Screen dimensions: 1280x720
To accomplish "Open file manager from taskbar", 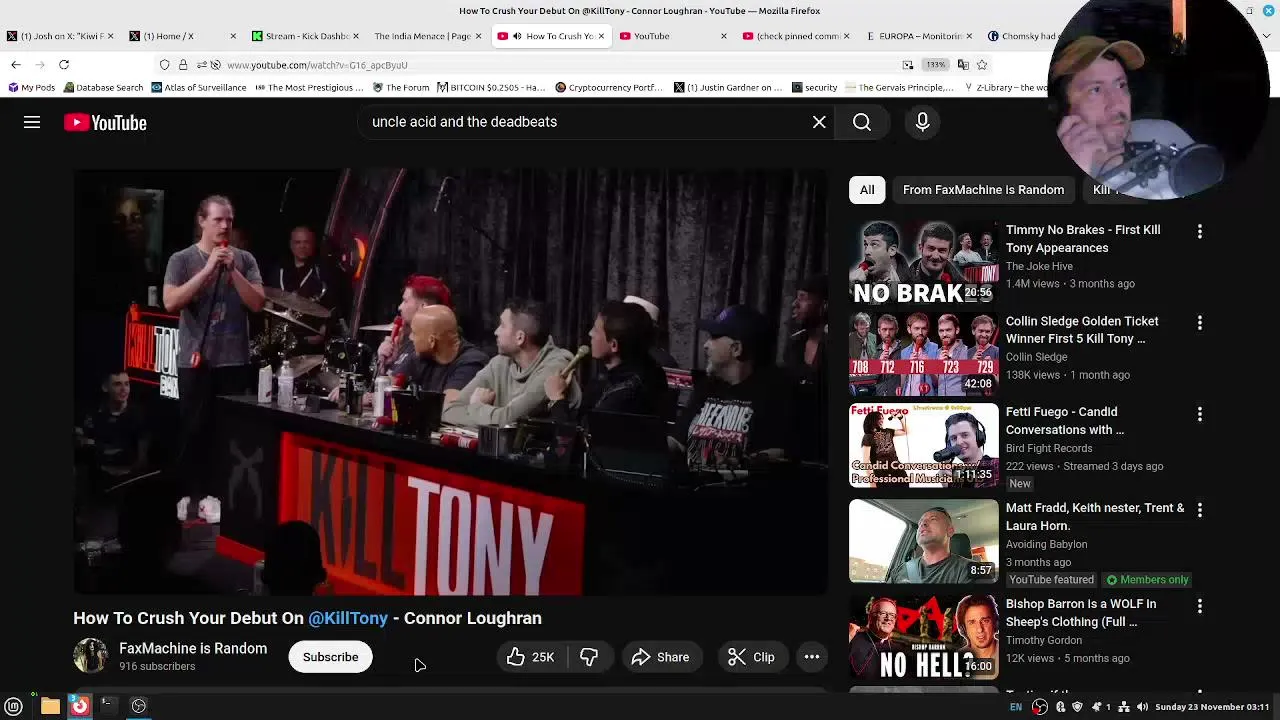I will tap(50, 707).
